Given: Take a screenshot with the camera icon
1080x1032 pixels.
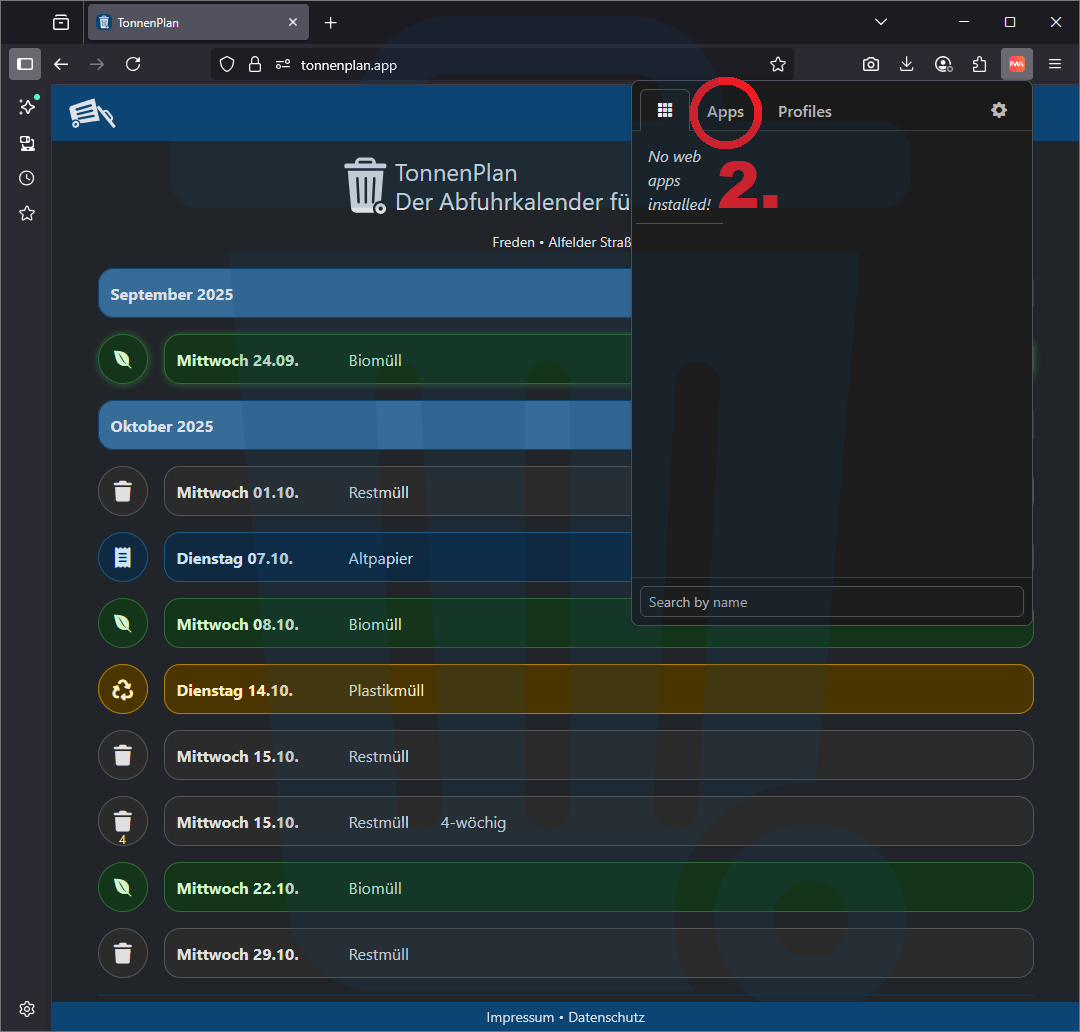Looking at the screenshot, I should coord(871,64).
